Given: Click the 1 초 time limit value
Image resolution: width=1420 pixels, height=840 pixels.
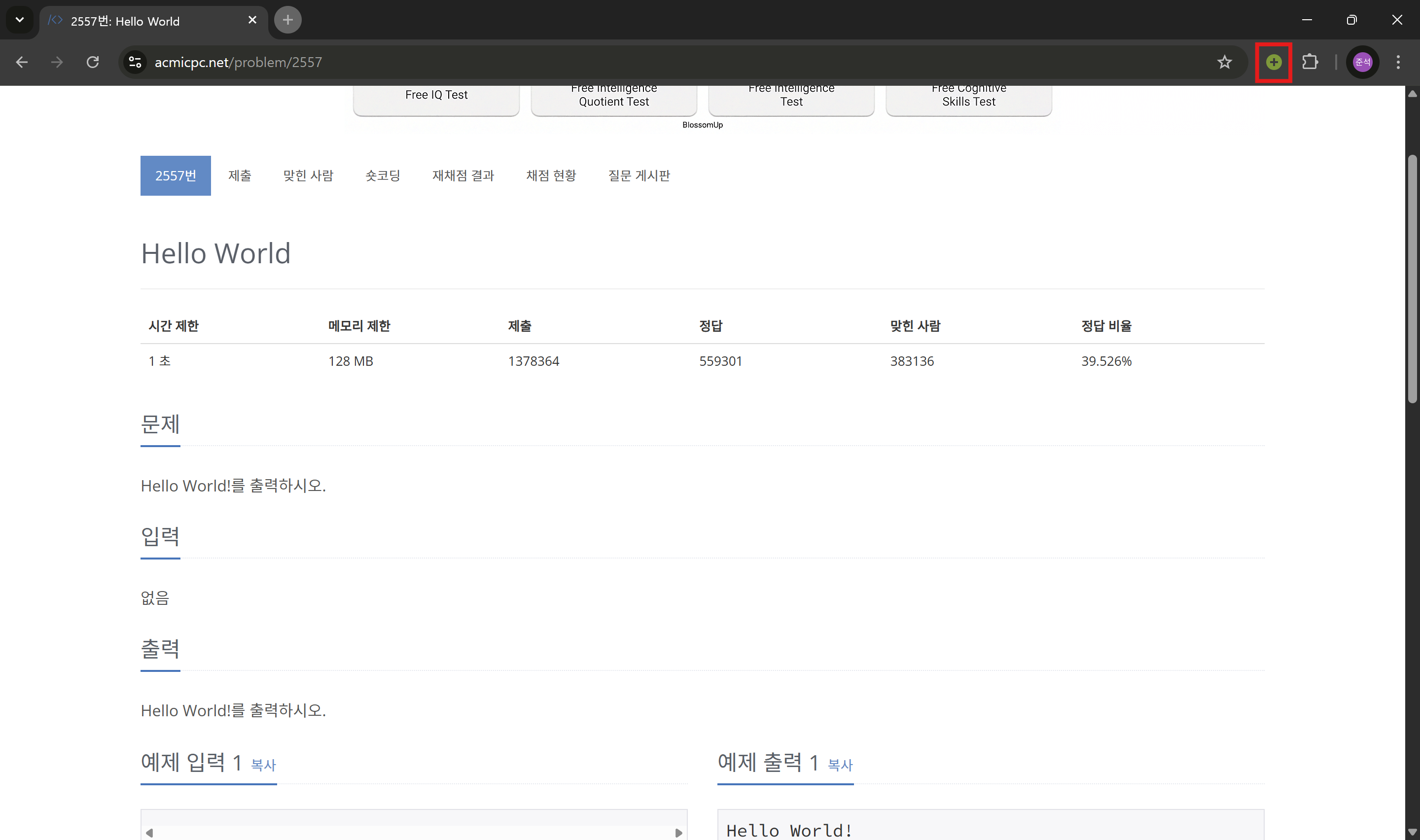Looking at the screenshot, I should pyautogui.click(x=160, y=361).
